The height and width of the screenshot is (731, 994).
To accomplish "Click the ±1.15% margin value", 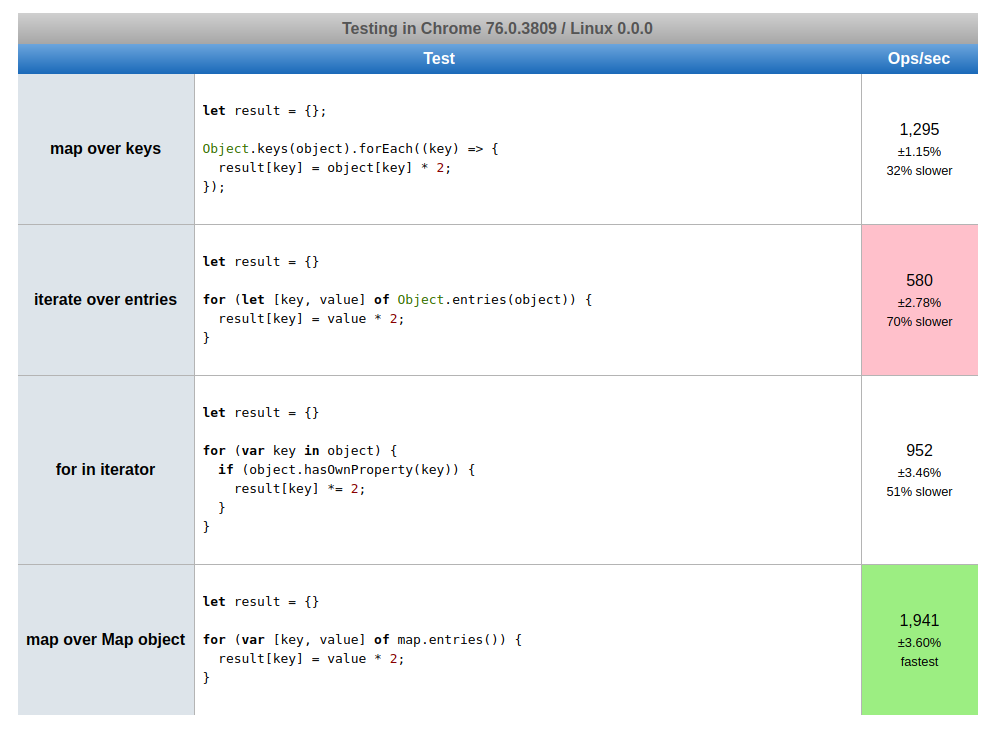I will tap(919, 152).
